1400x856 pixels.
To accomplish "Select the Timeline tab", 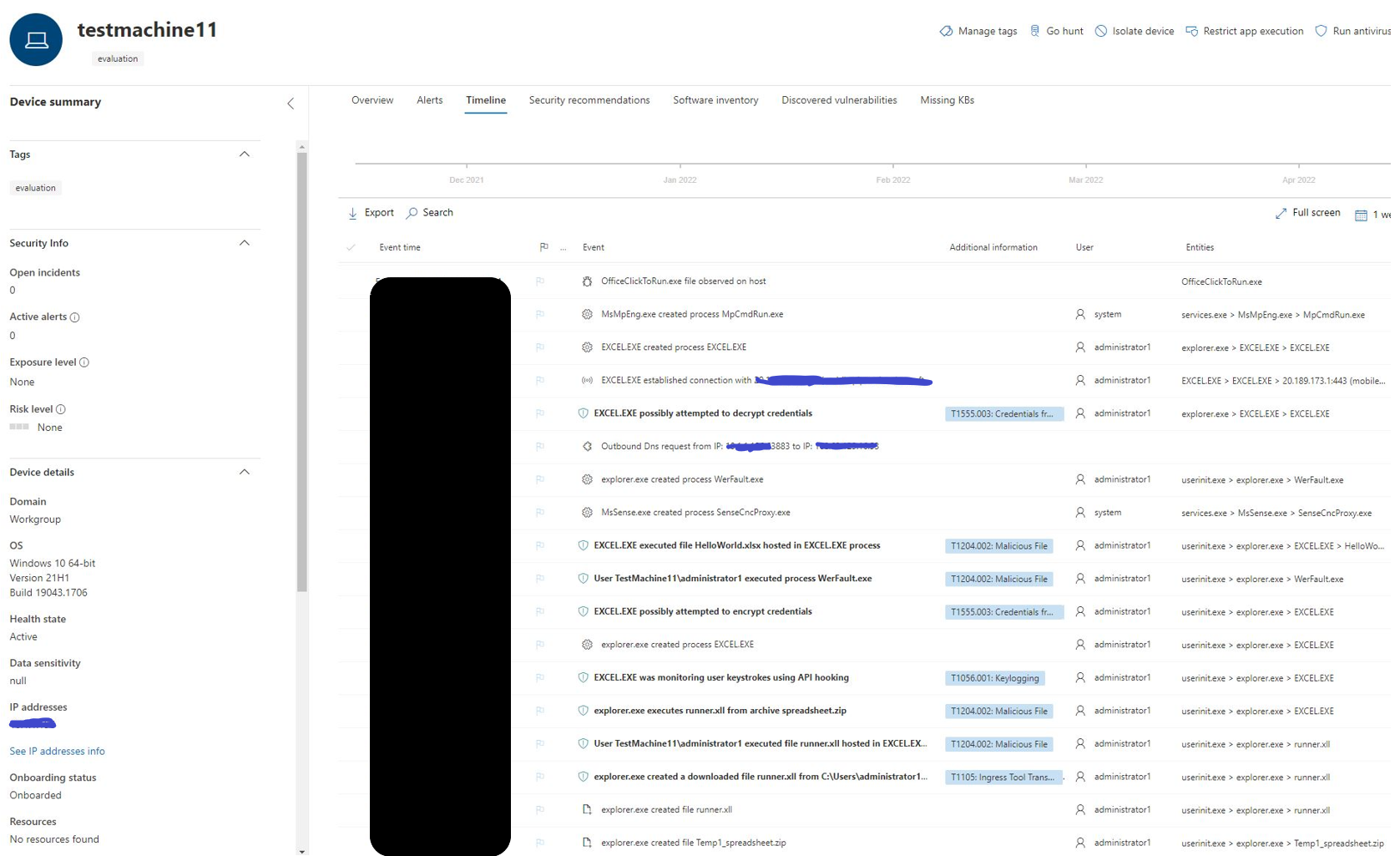I will pyautogui.click(x=486, y=100).
